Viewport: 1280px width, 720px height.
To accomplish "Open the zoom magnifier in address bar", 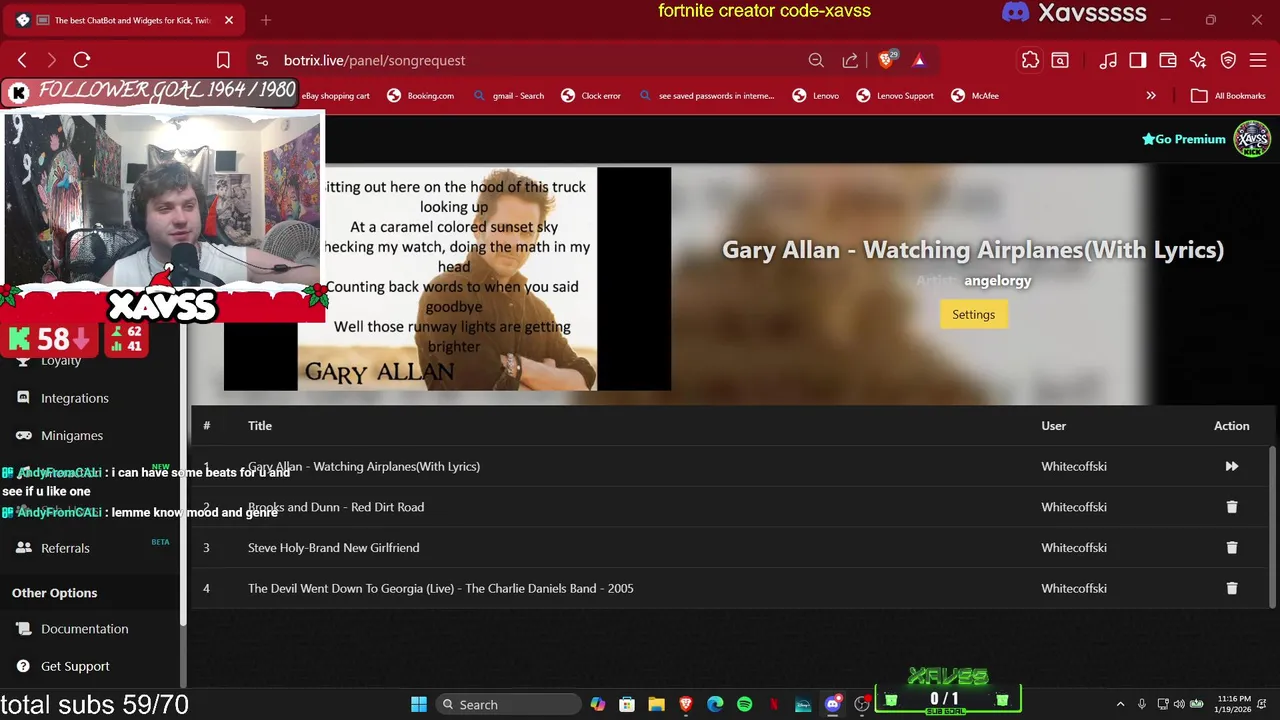I will pos(816,60).
